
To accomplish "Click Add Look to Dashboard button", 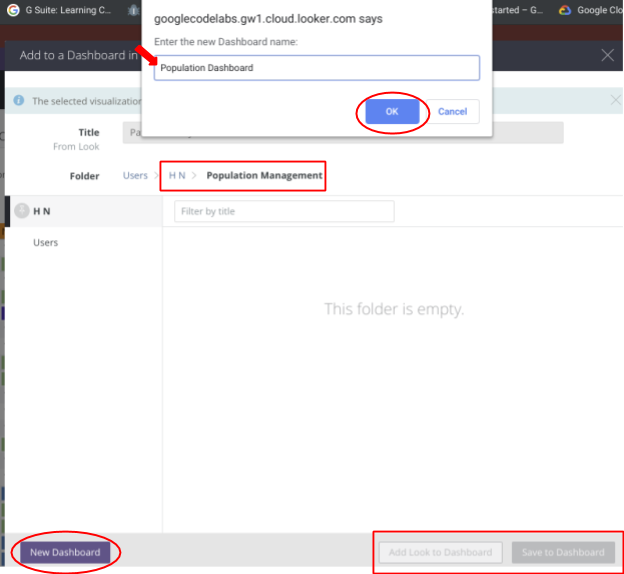I will pyautogui.click(x=440, y=552).
